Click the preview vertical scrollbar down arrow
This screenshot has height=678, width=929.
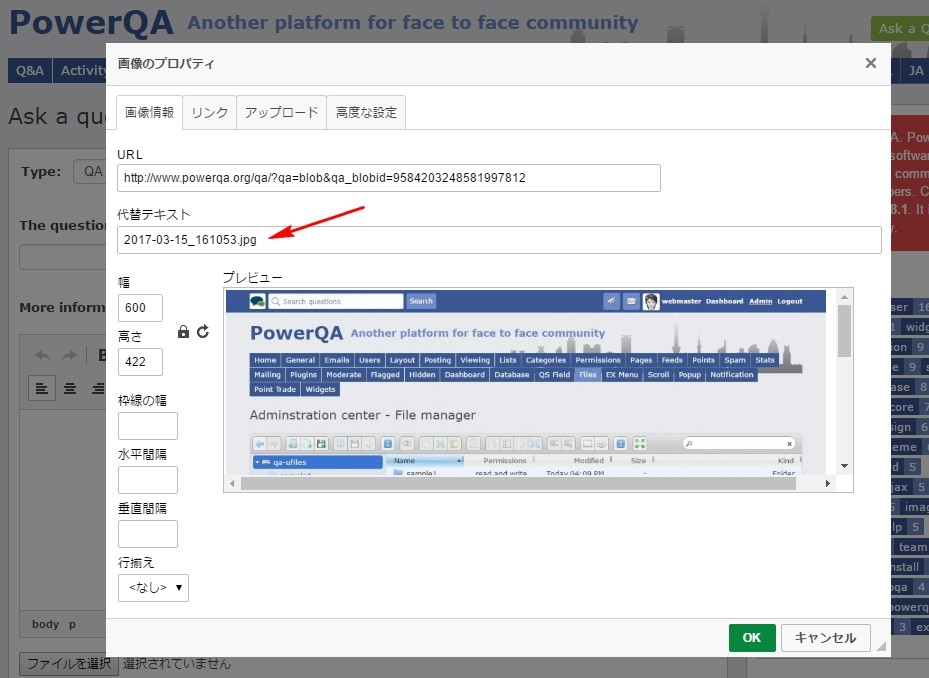[x=845, y=466]
